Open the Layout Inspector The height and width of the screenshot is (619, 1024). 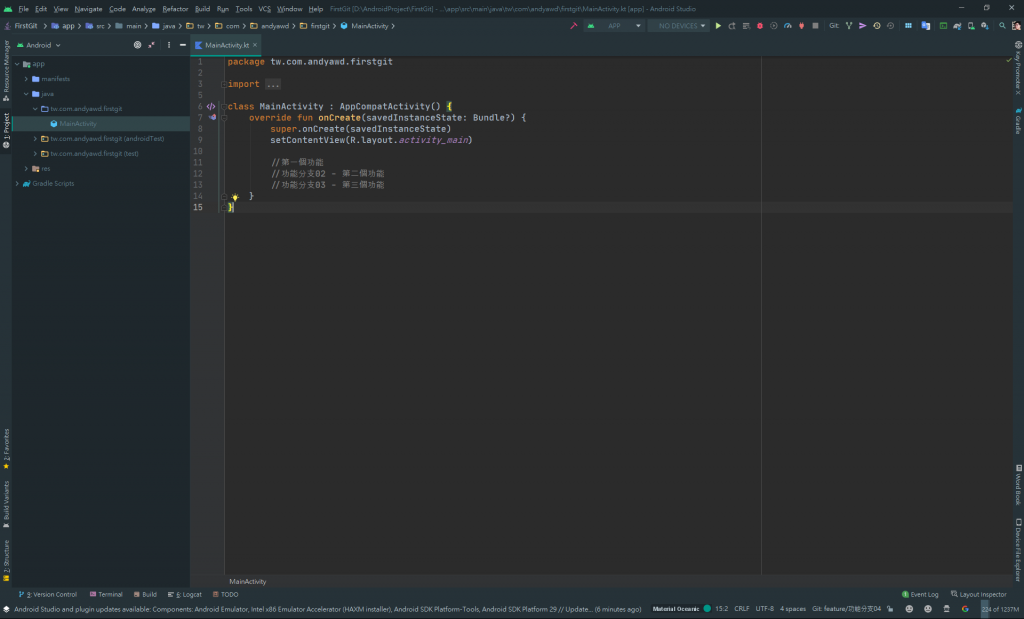click(978, 594)
